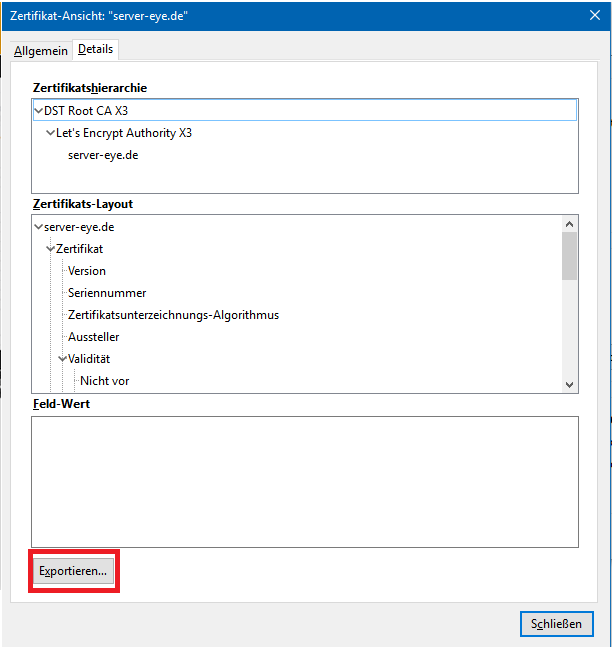The image size is (614, 647).
Task: Select the Details tab
Action: click(95, 49)
